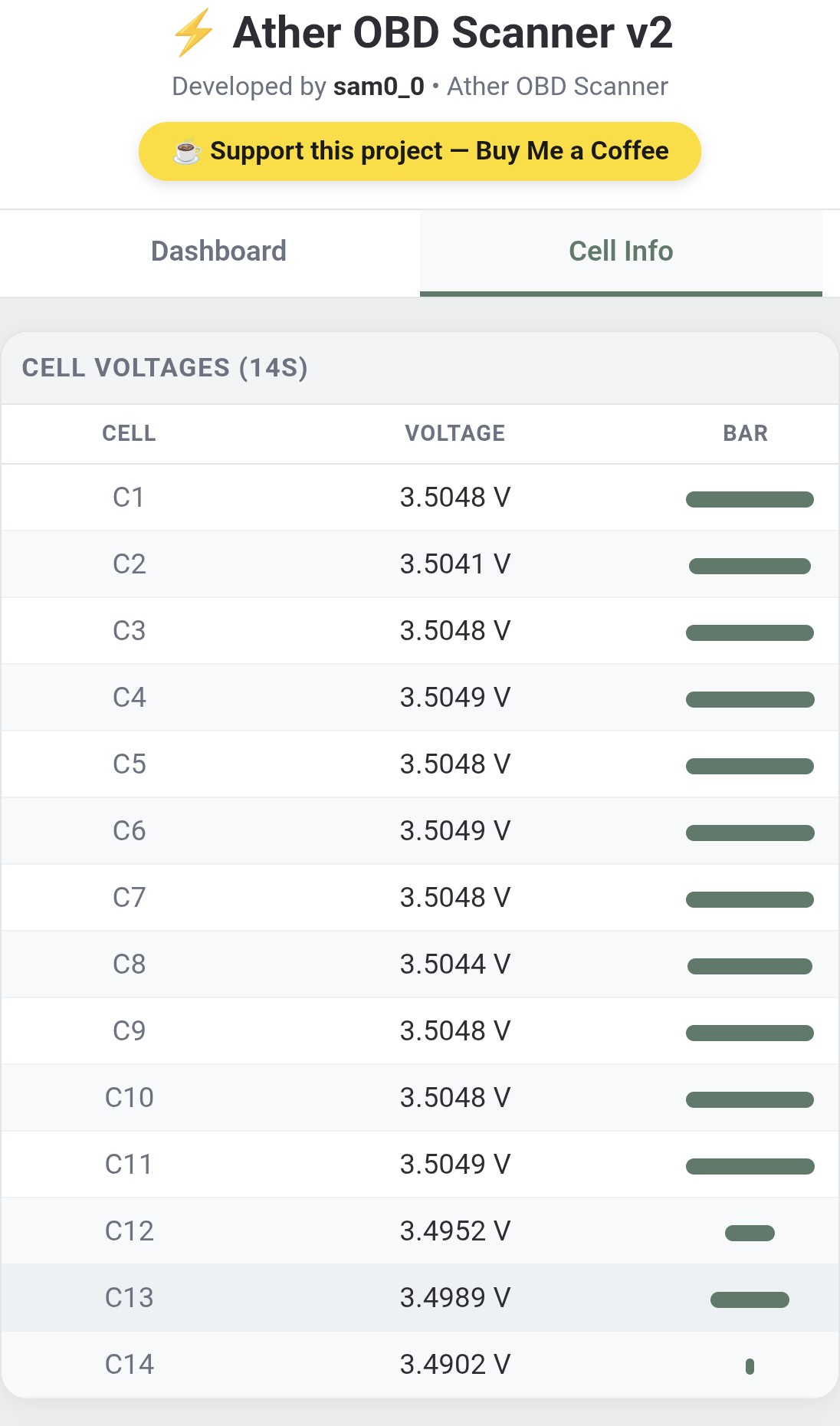Click the tiny C14 voltage bar

(750, 1367)
